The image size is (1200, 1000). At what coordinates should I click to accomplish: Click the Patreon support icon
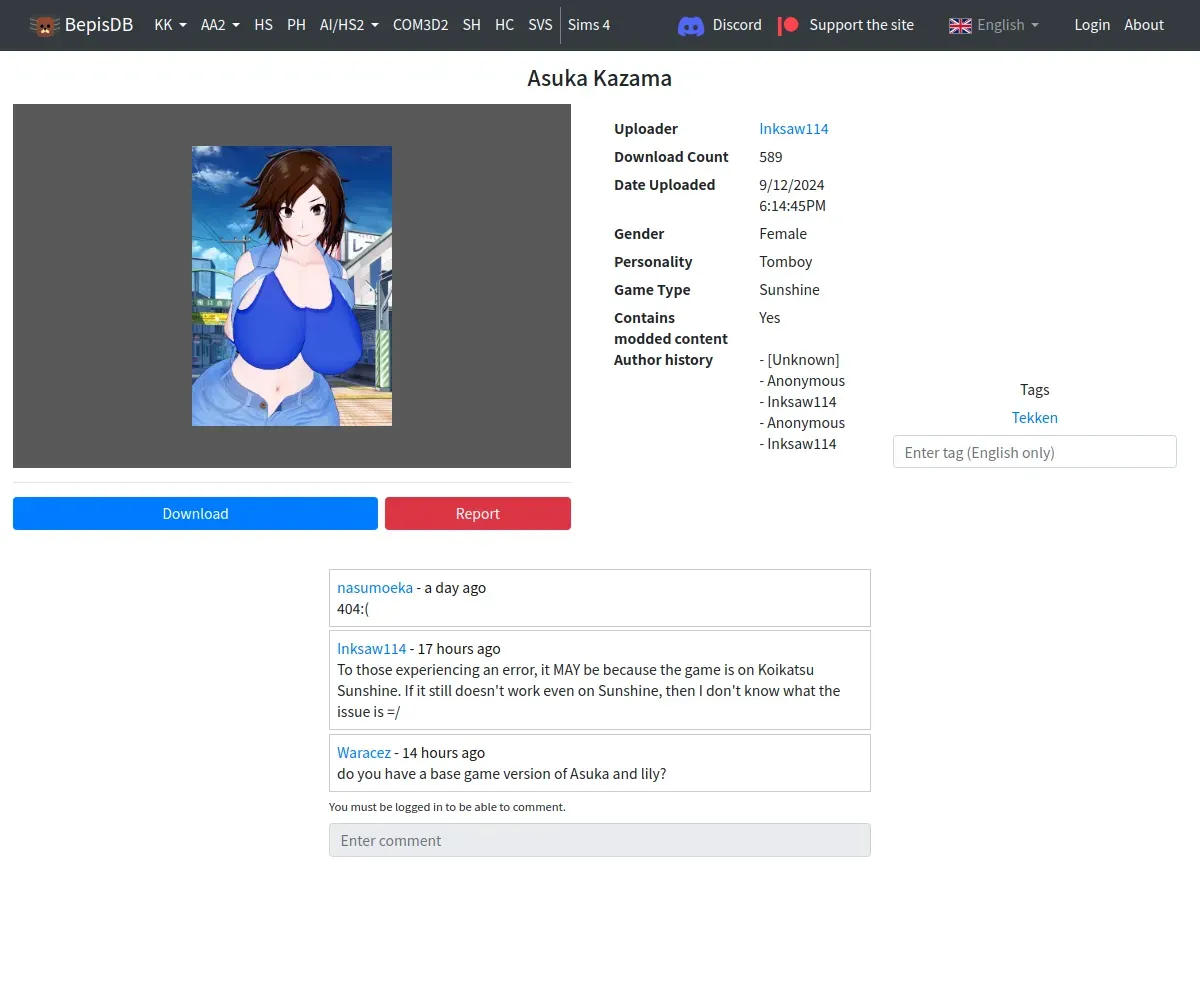click(x=789, y=25)
